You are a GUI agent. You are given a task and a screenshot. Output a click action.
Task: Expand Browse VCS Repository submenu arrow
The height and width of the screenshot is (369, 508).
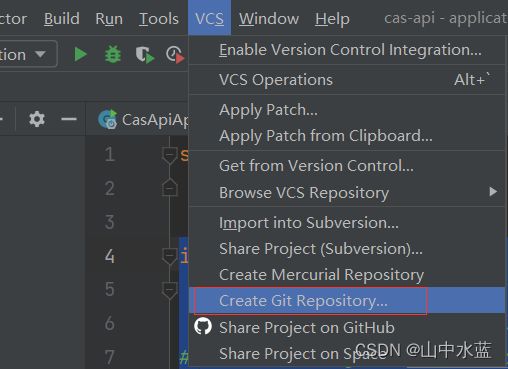[493, 192]
